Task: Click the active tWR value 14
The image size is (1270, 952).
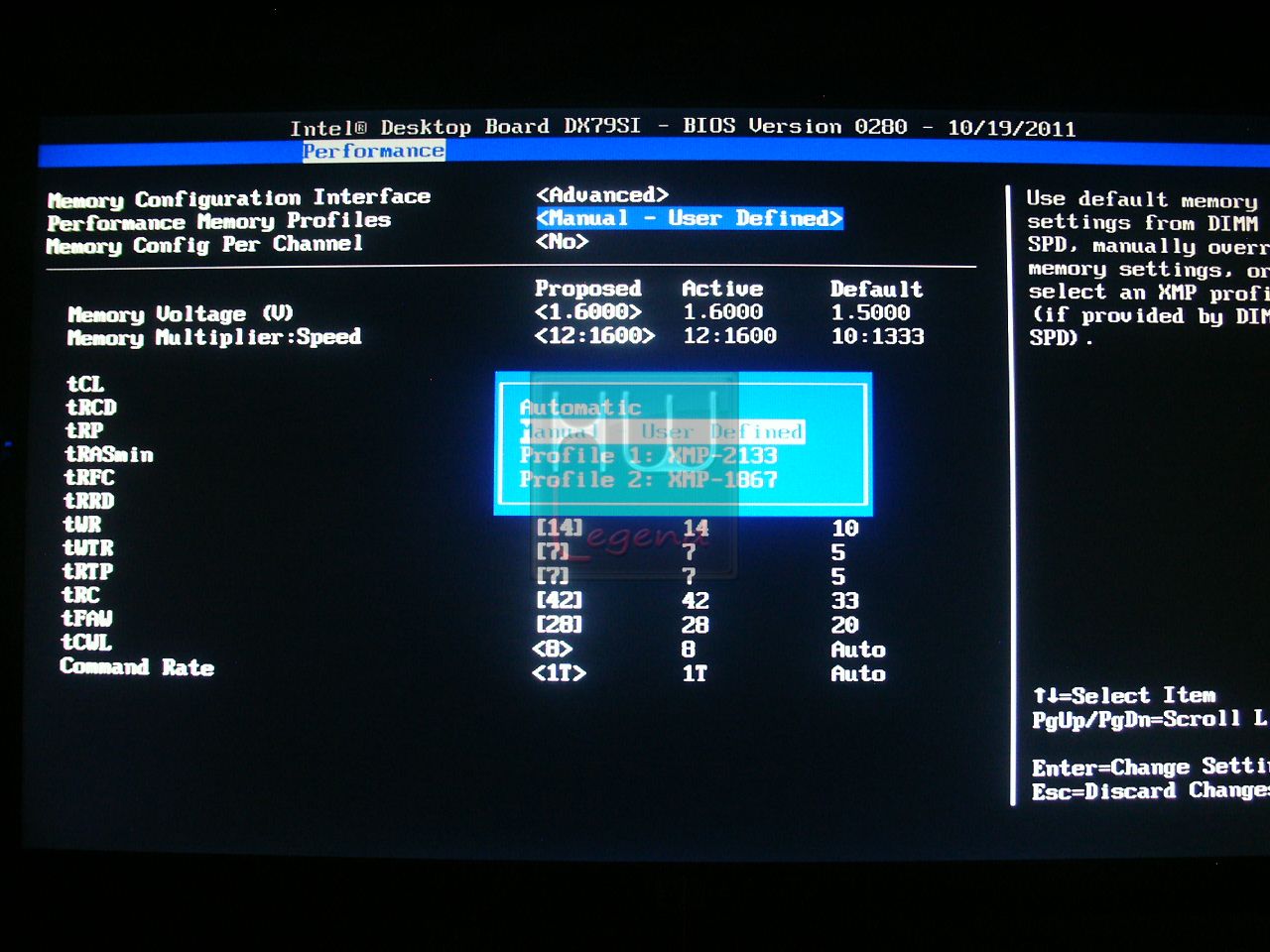Action: pos(696,528)
